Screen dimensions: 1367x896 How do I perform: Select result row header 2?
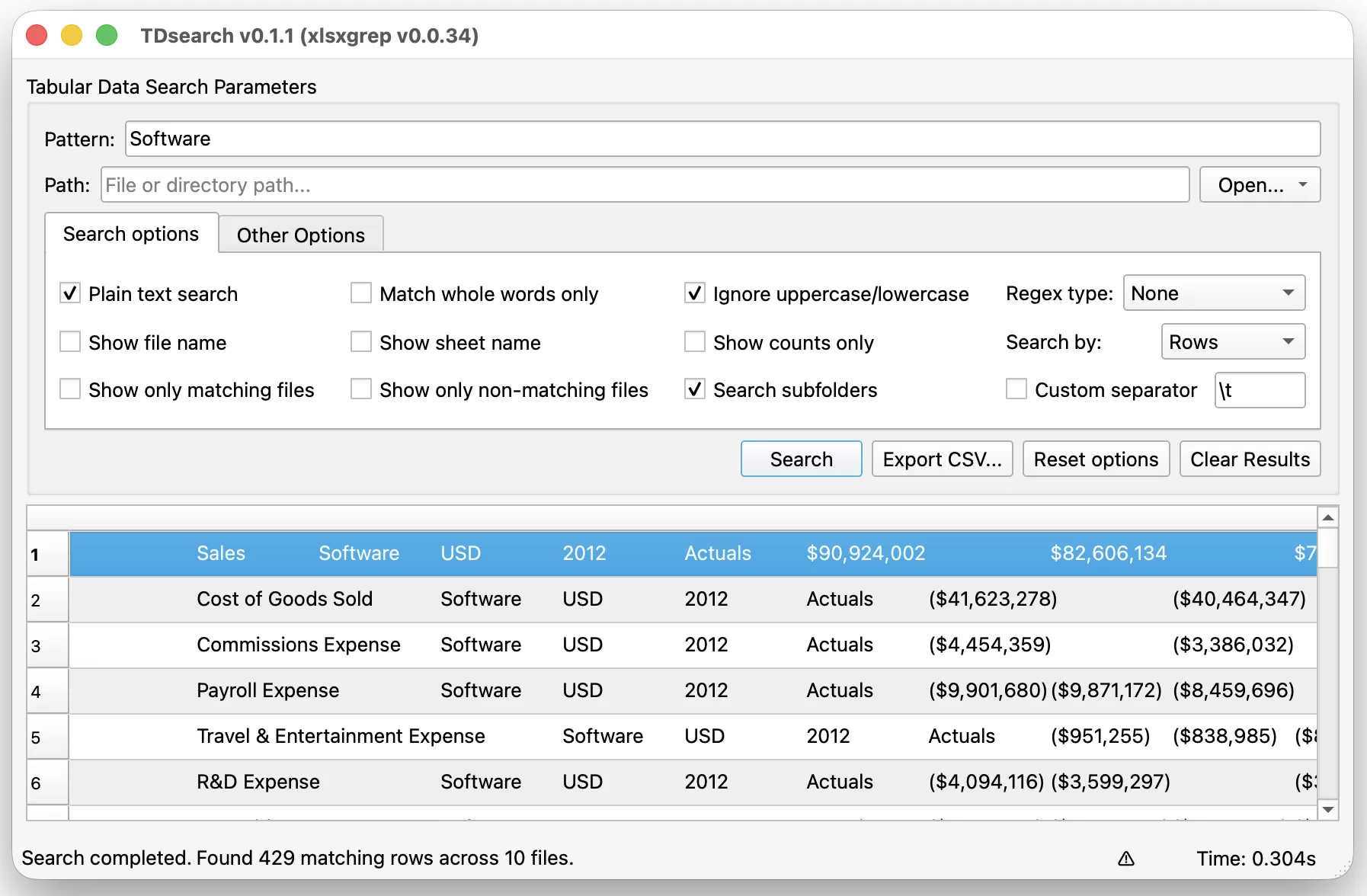click(48, 600)
